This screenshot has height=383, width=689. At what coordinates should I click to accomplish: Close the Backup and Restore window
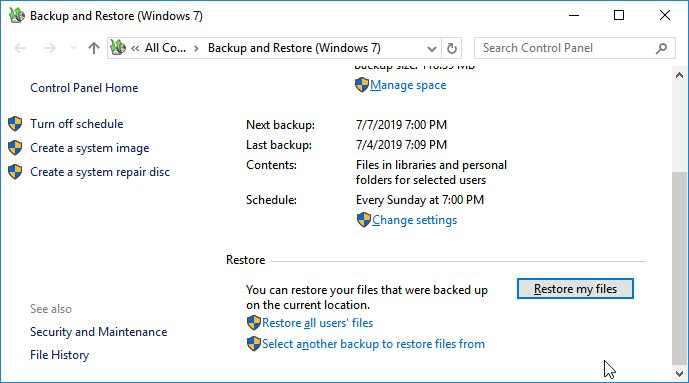(x=665, y=15)
